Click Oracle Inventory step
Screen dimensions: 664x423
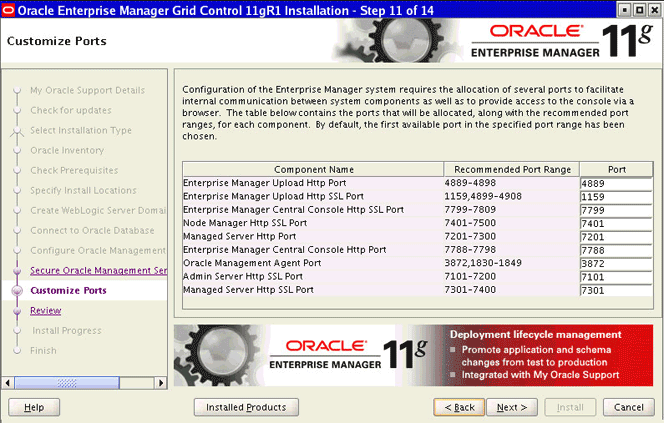[67, 150]
